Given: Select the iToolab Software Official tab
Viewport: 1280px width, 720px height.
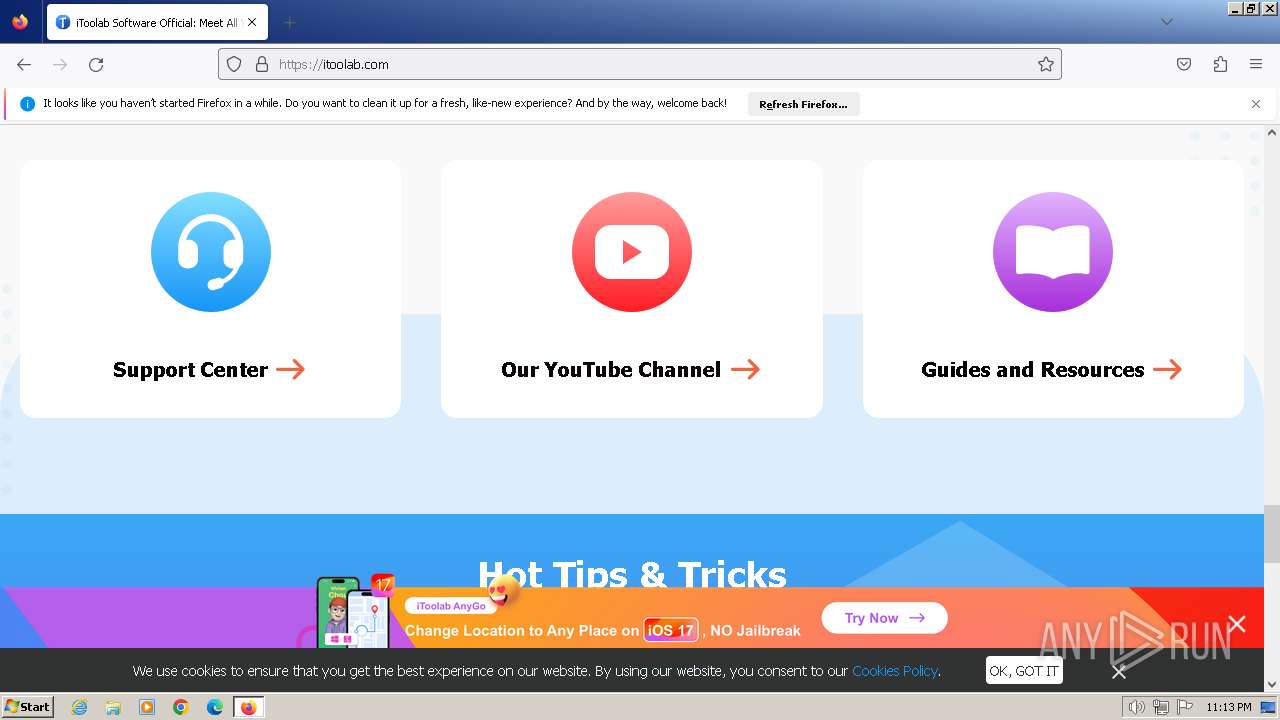Looking at the screenshot, I should click(157, 22).
